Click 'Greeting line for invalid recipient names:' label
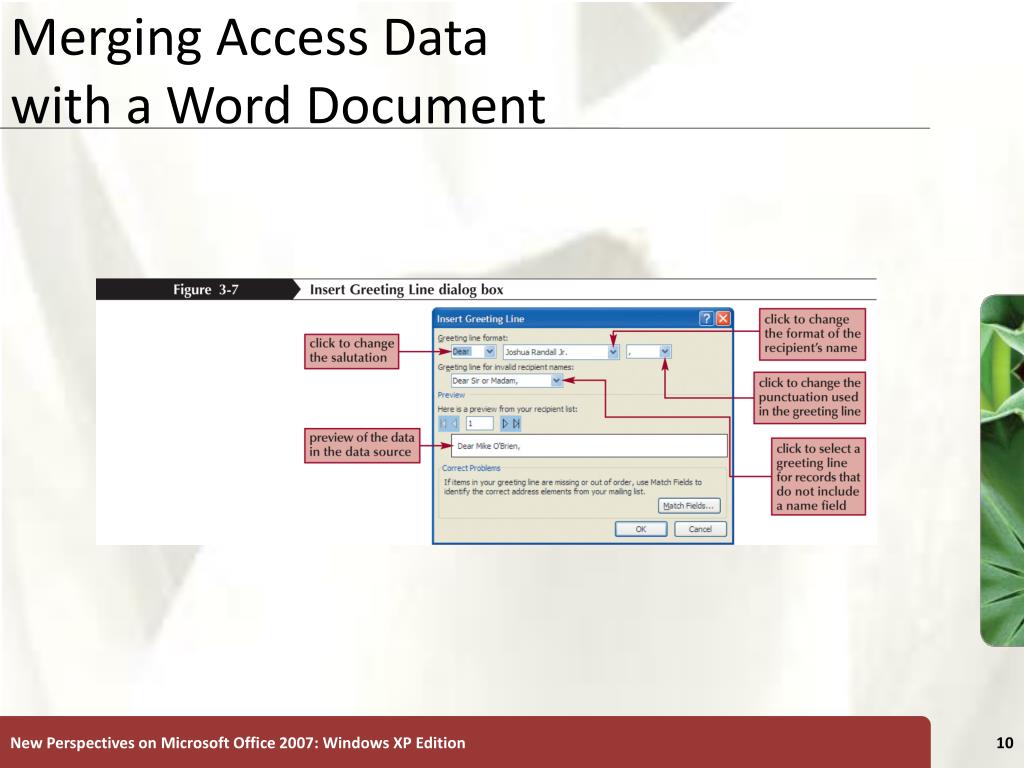The image size is (1024, 768). (505, 367)
